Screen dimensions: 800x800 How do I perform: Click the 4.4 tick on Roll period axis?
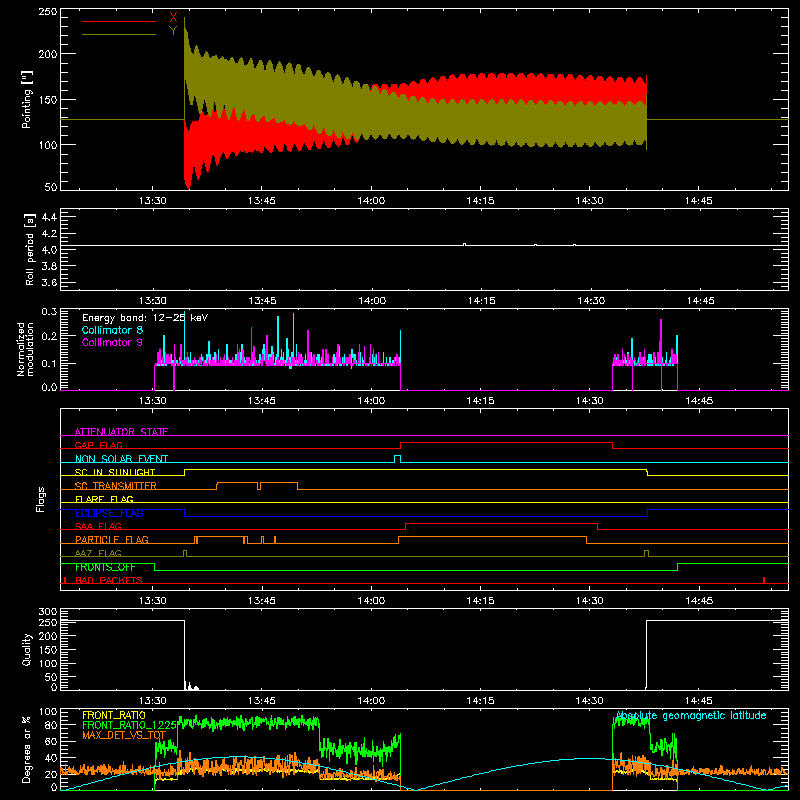coord(49,217)
